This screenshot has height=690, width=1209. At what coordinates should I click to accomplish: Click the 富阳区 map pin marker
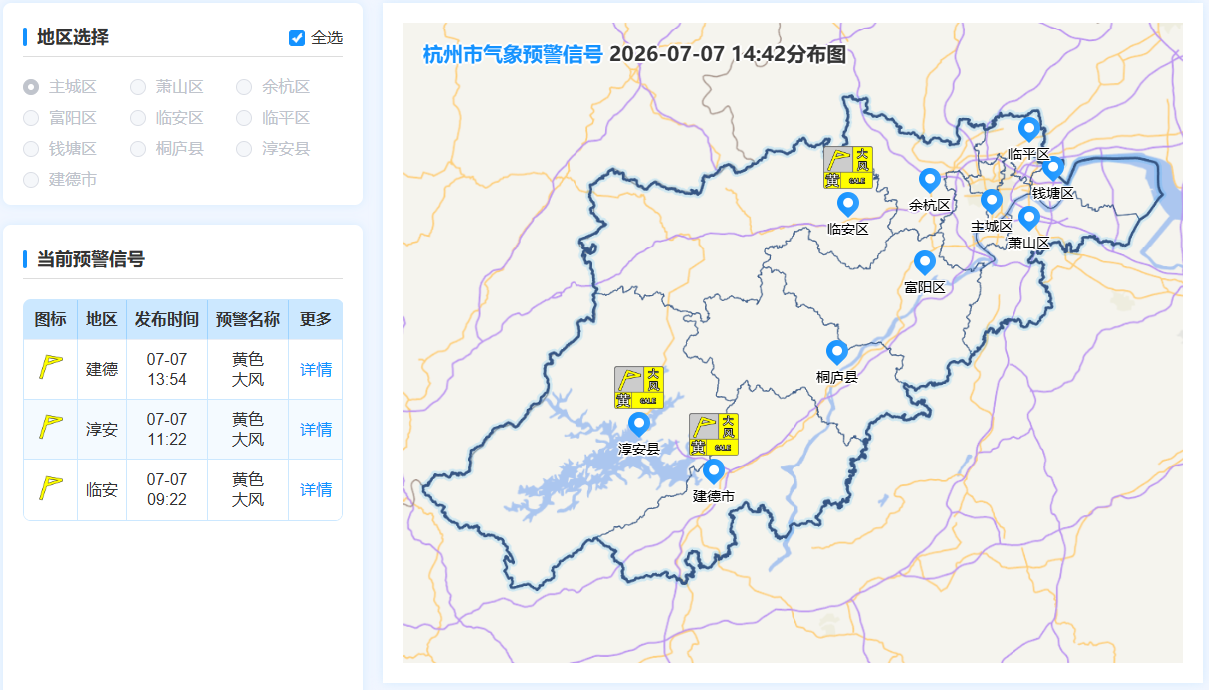(925, 263)
